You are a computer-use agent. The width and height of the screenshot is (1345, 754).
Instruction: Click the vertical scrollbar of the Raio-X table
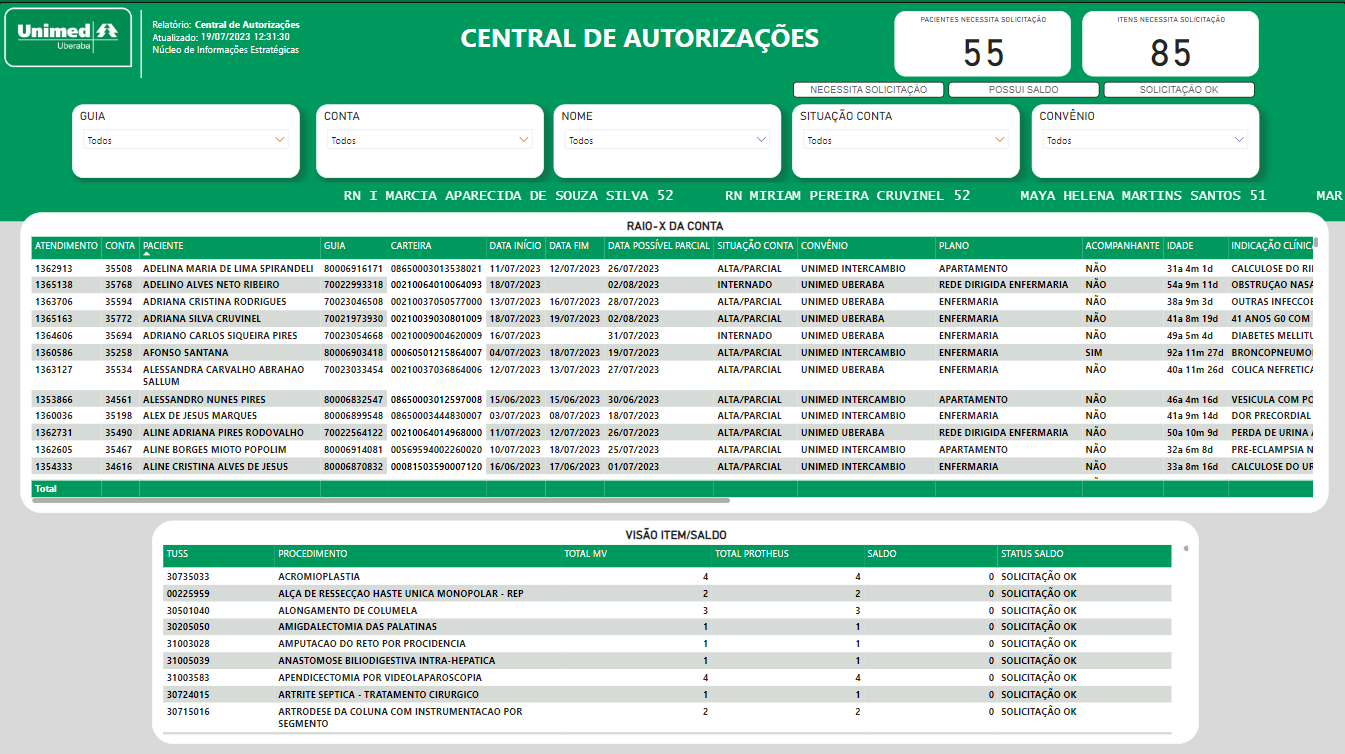[1316, 242]
